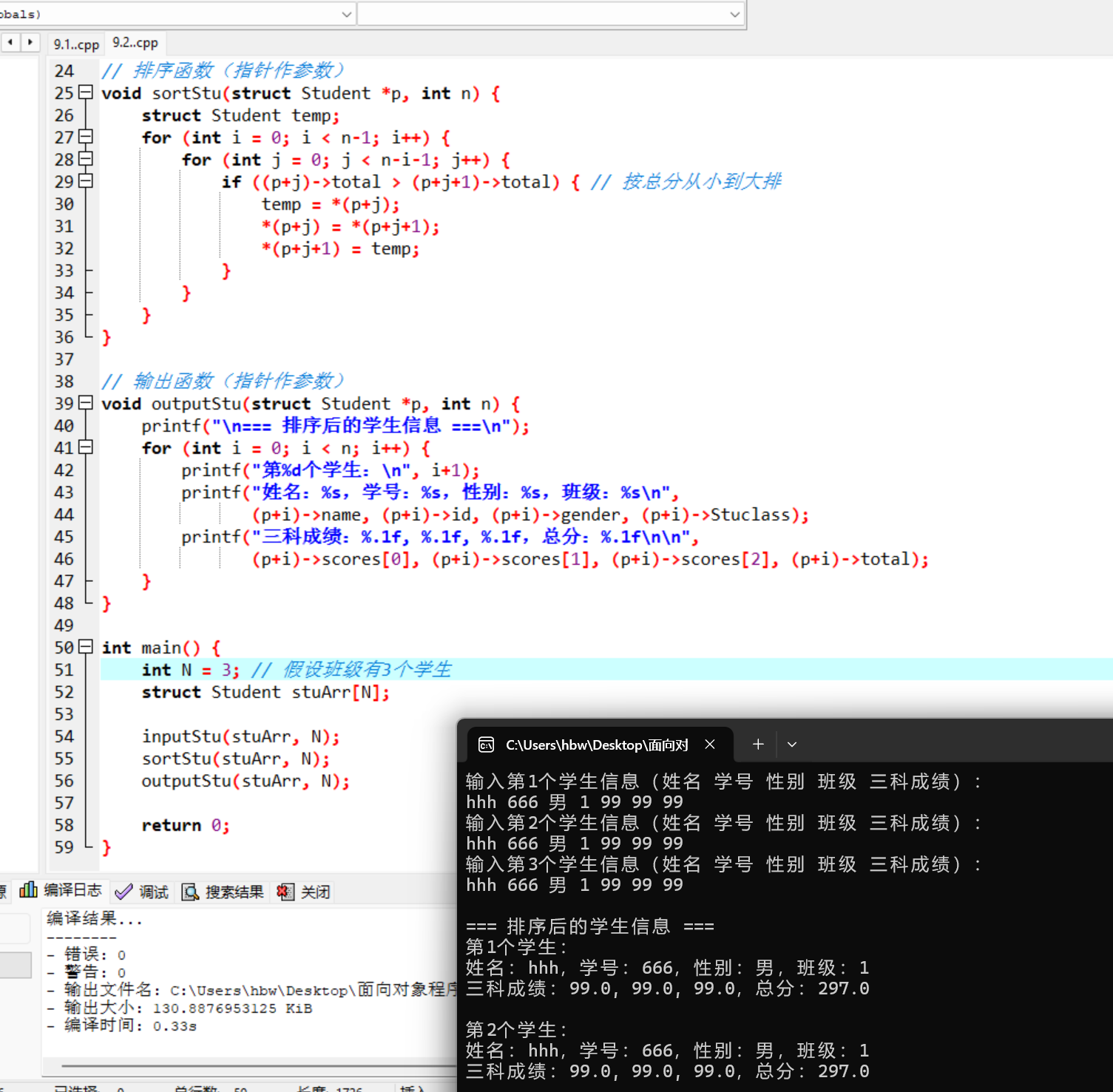This screenshot has width=1113, height=1092.
Task: Switch to the 9.2..cpp file tab
Action: click(135, 43)
